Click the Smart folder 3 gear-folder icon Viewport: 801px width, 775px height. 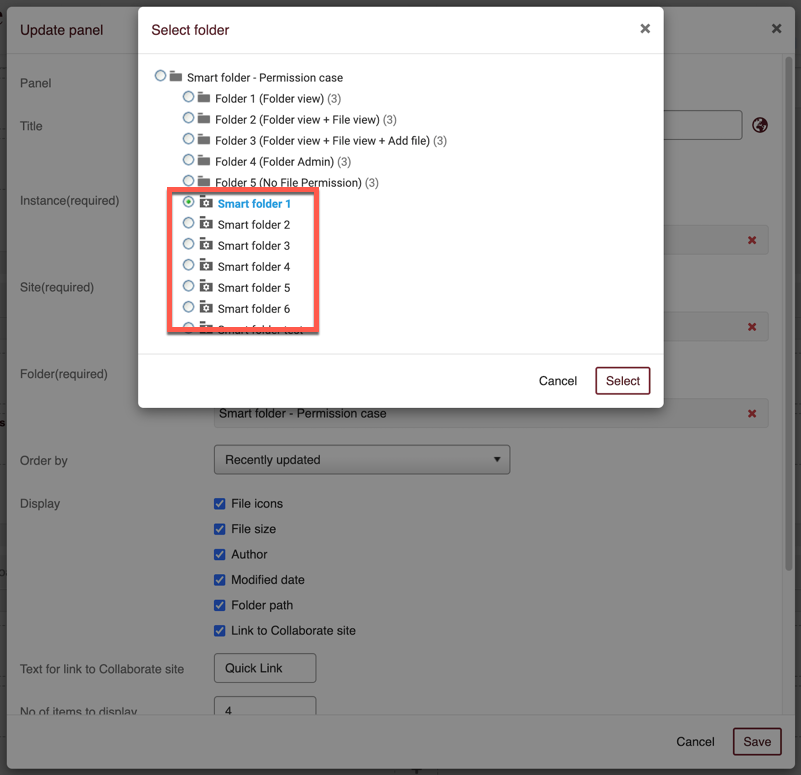tap(206, 244)
